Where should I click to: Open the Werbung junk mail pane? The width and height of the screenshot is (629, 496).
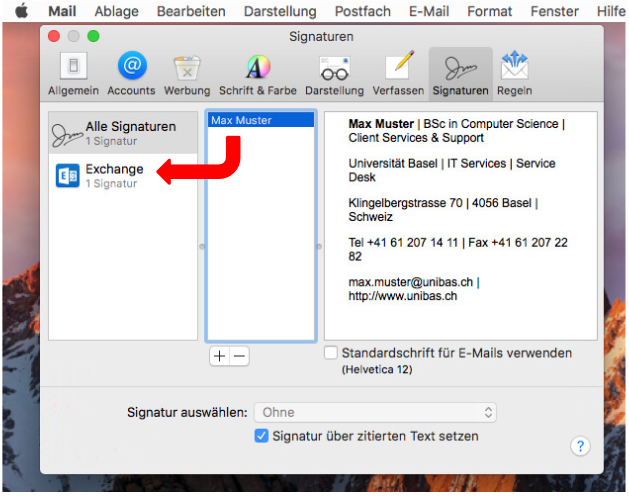(186, 73)
